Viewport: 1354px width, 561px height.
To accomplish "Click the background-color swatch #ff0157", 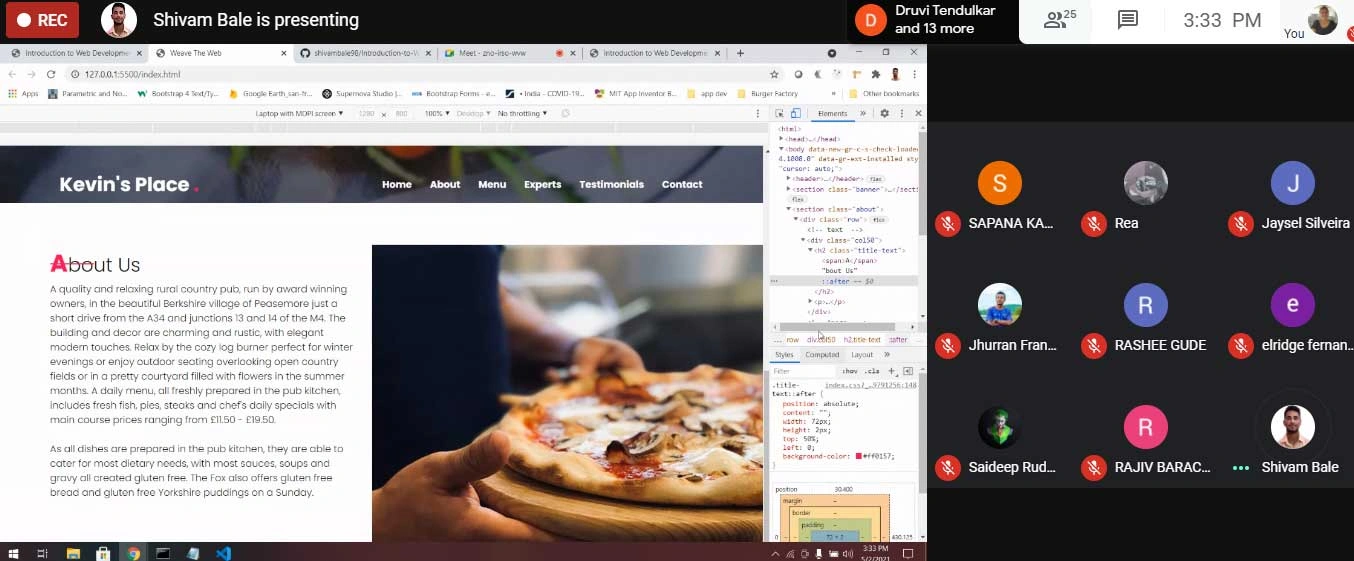I will pos(859,456).
